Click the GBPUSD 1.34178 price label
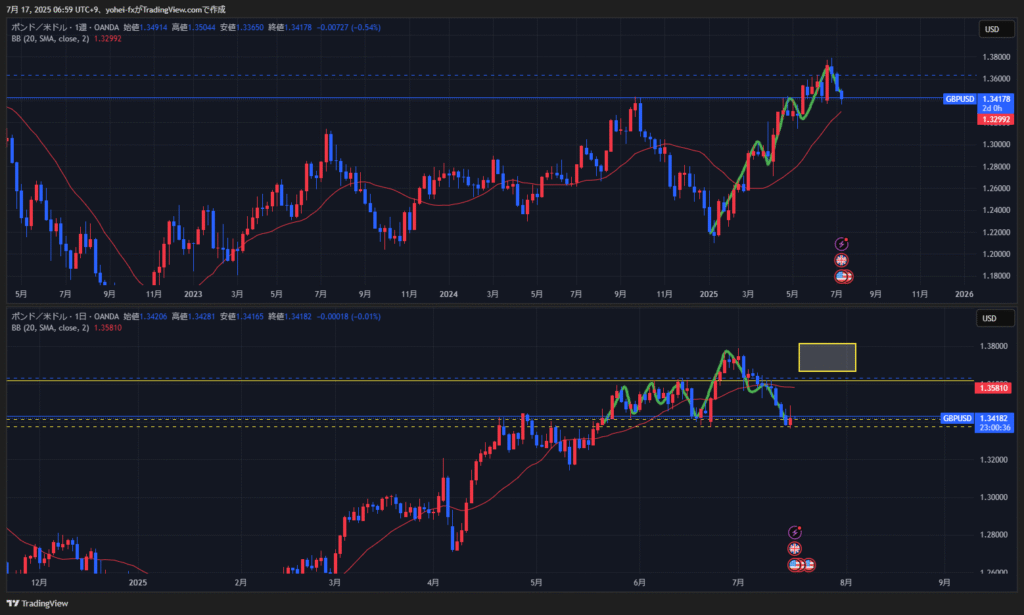This screenshot has height=615, width=1024. 978,99
